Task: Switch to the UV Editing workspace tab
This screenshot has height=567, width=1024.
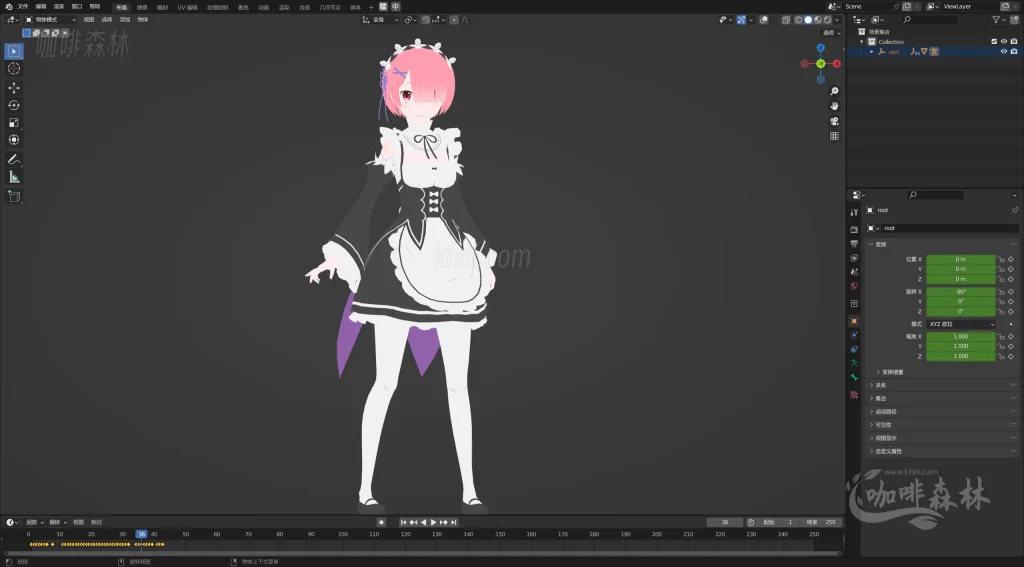Action: [187, 7]
